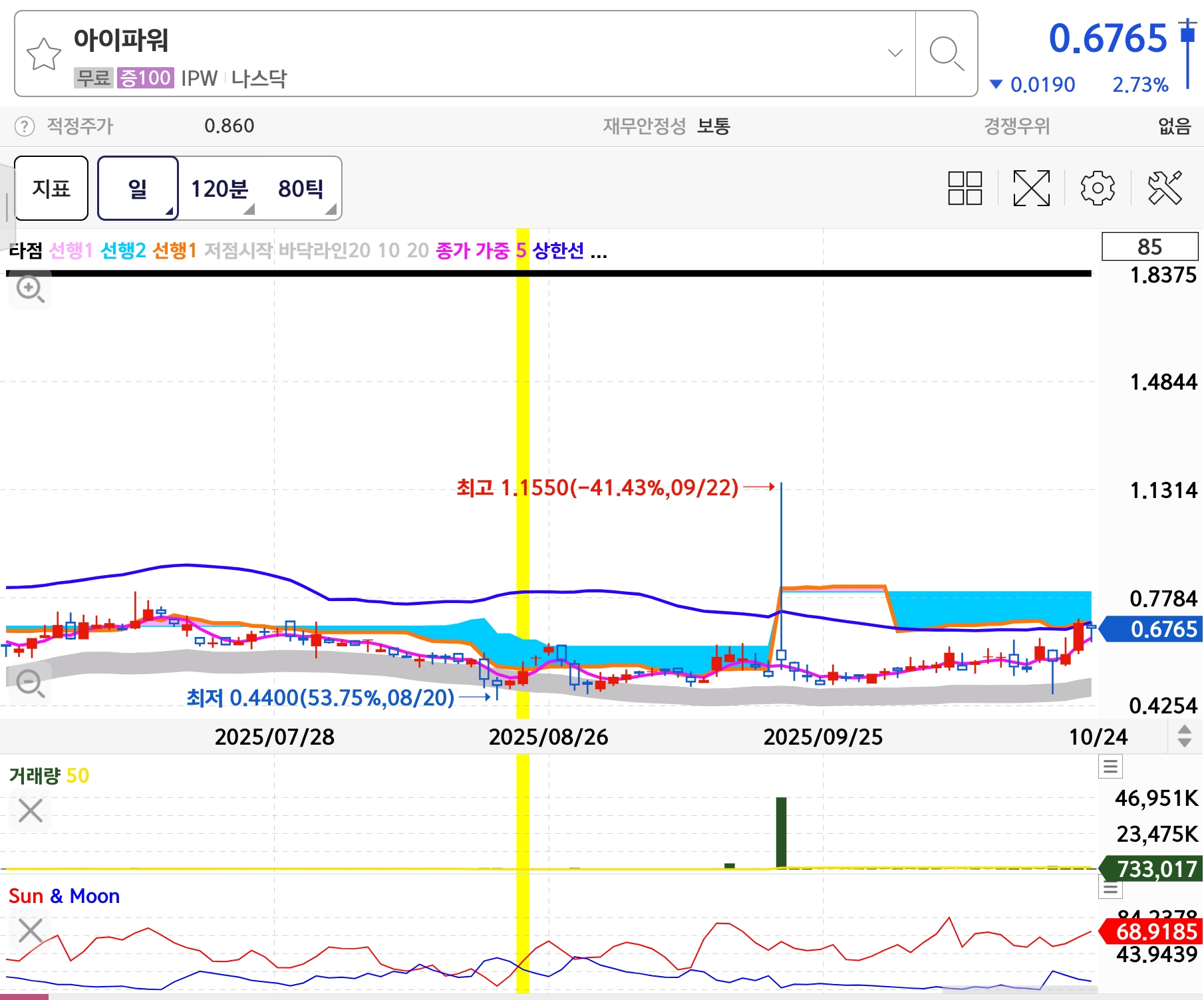The height and width of the screenshot is (1000, 1204).
Task: Add 아이파워 to favorites with star icon
Action: (x=44, y=55)
